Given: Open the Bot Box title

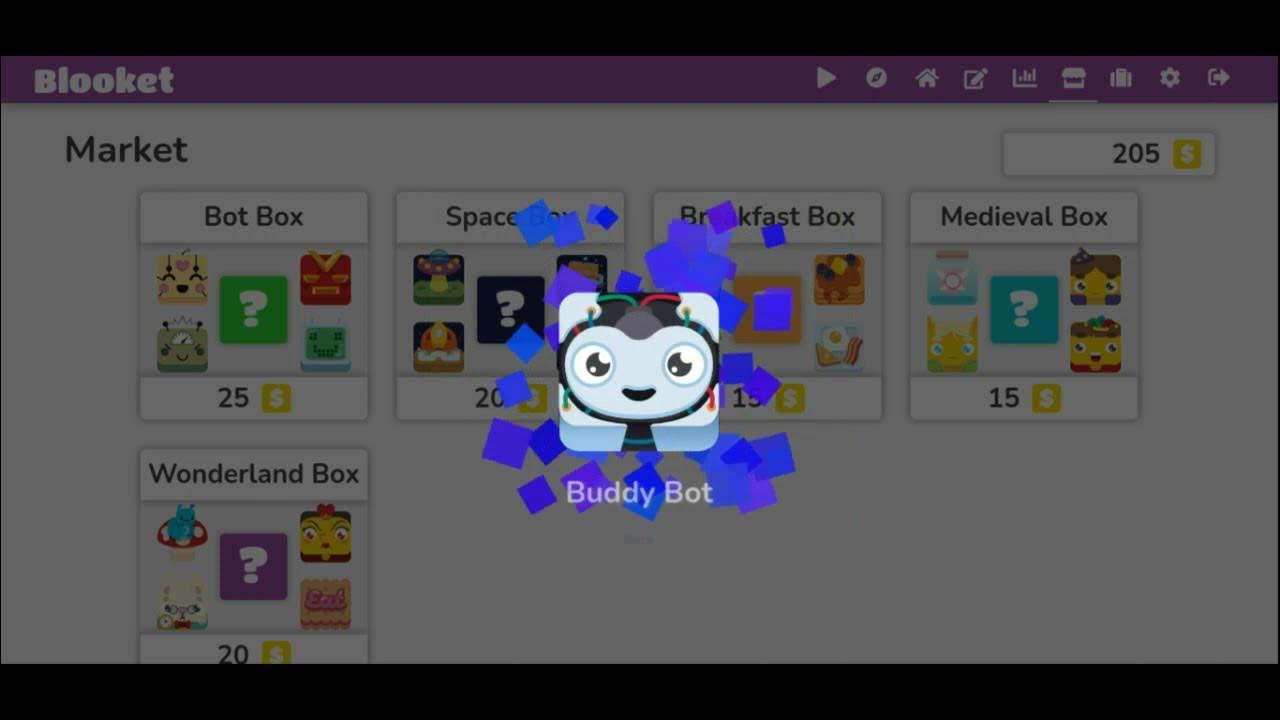Looking at the screenshot, I should coord(254,217).
